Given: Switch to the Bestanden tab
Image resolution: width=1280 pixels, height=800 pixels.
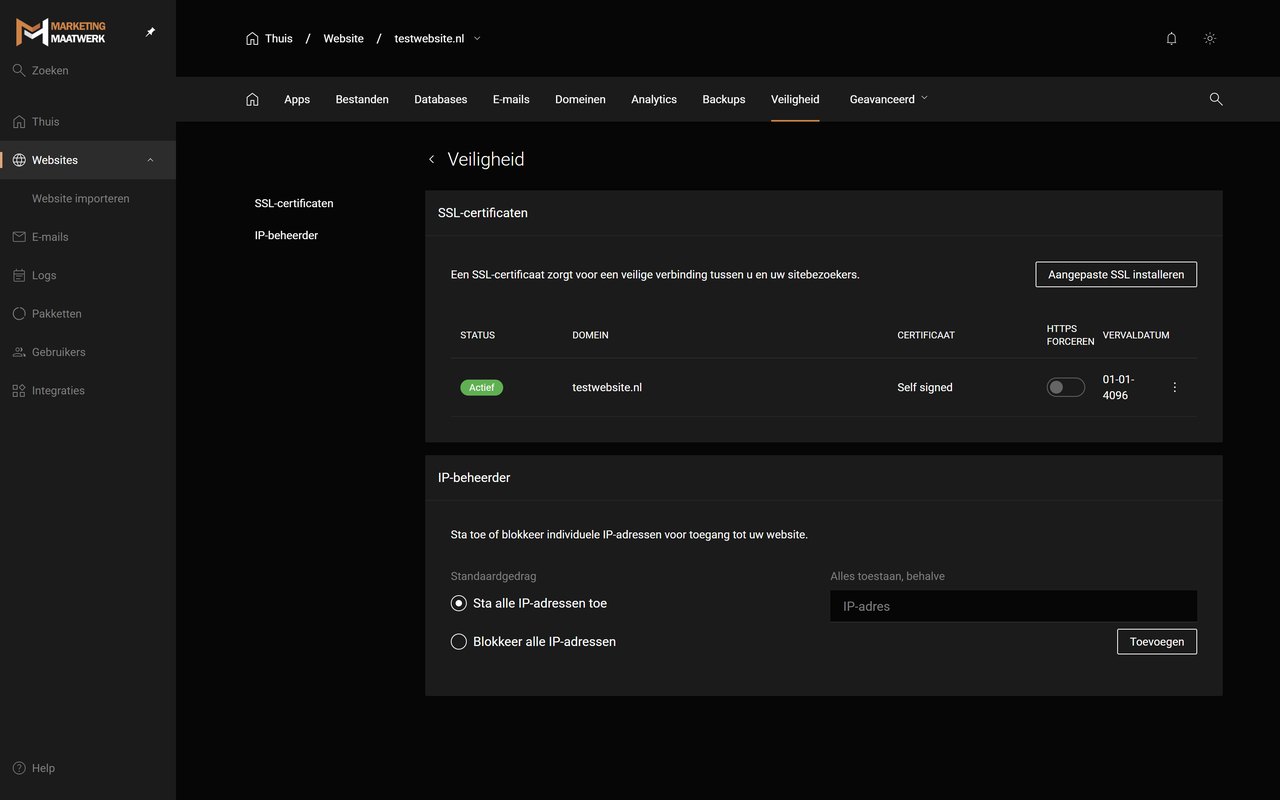Looking at the screenshot, I should [x=362, y=99].
